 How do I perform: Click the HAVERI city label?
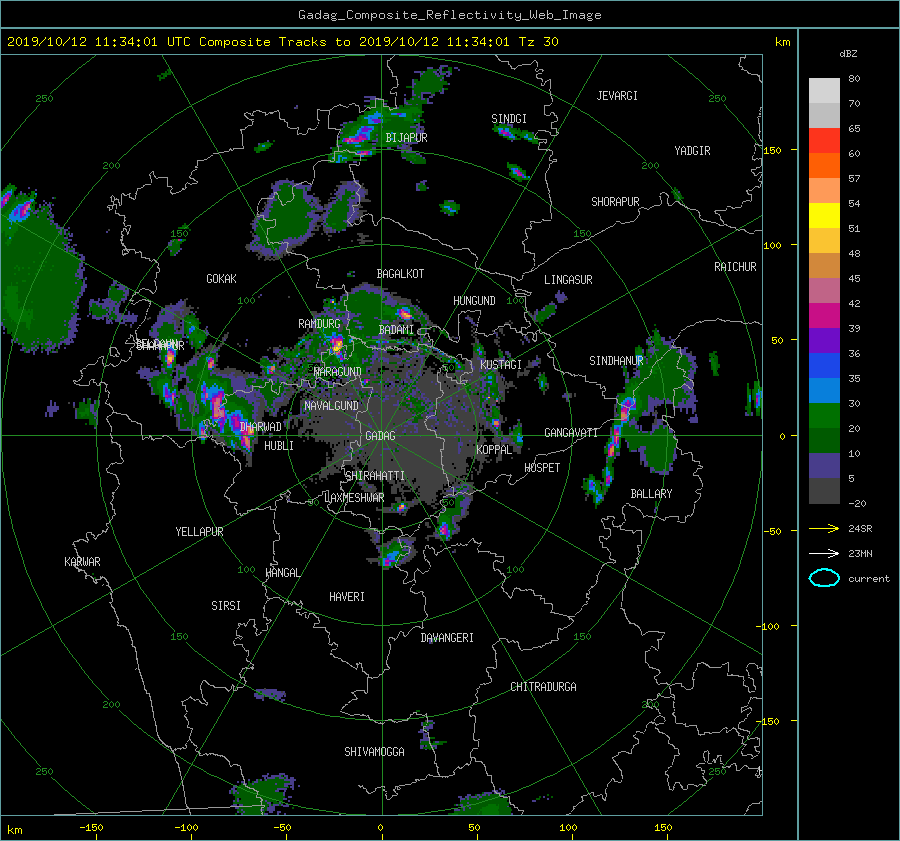tap(347, 597)
